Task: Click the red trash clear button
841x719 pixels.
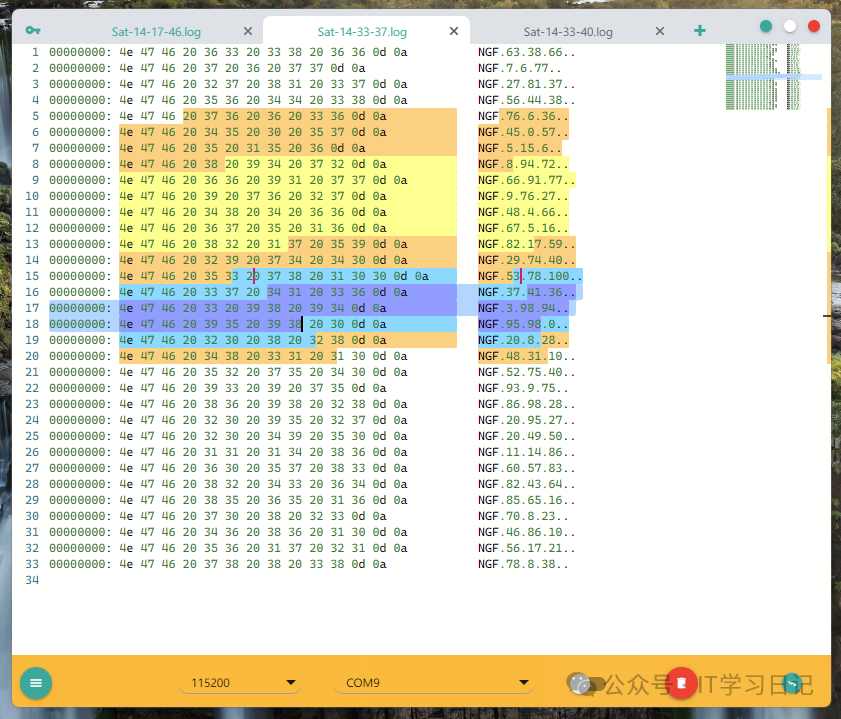Action: click(x=681, y=683)
